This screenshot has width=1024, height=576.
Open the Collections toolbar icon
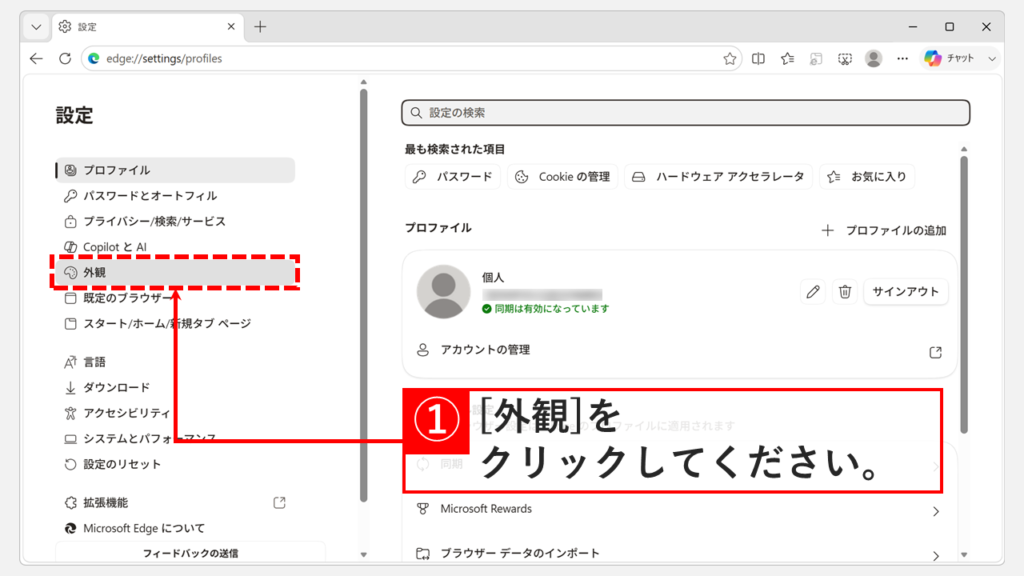click(x=816, y=59)
